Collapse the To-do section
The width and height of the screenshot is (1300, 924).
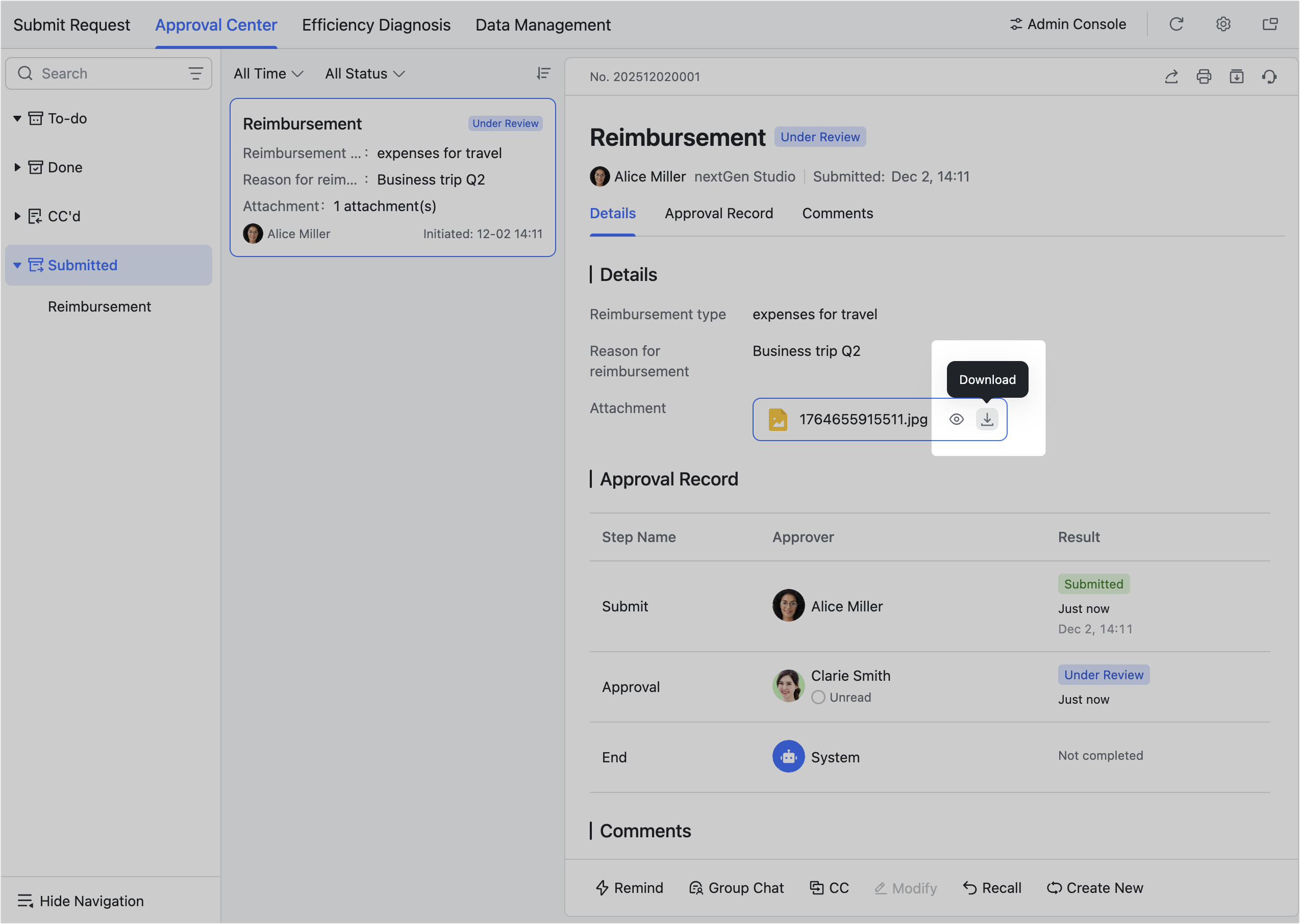[x=17, y=118]
